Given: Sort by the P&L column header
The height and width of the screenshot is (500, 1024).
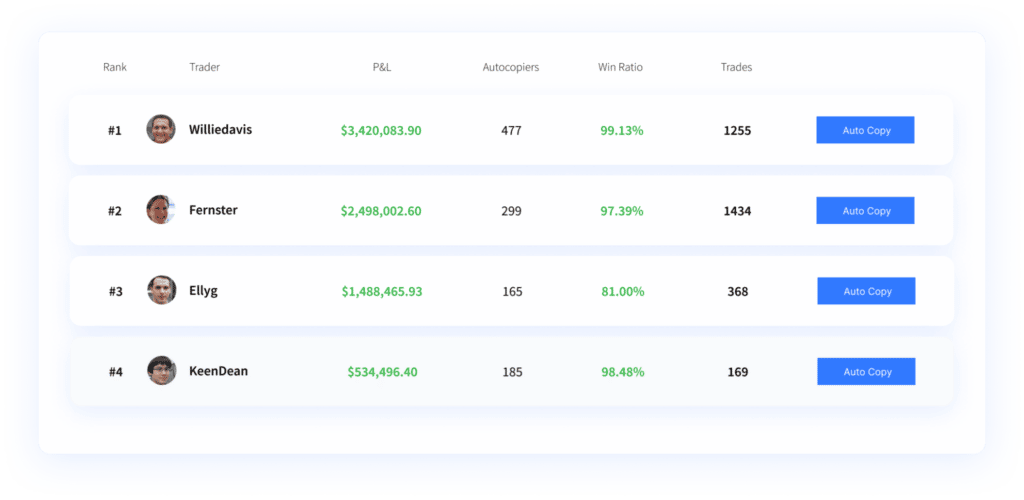Looking at the screenshot, I should 381,68.
